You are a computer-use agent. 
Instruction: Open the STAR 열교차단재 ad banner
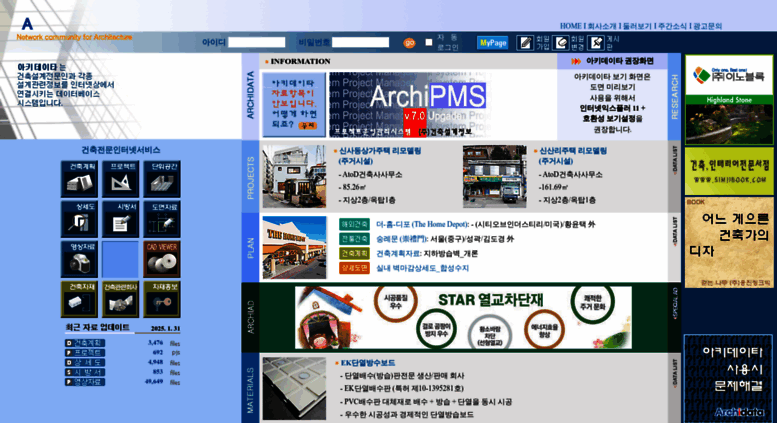click(463, 317)
